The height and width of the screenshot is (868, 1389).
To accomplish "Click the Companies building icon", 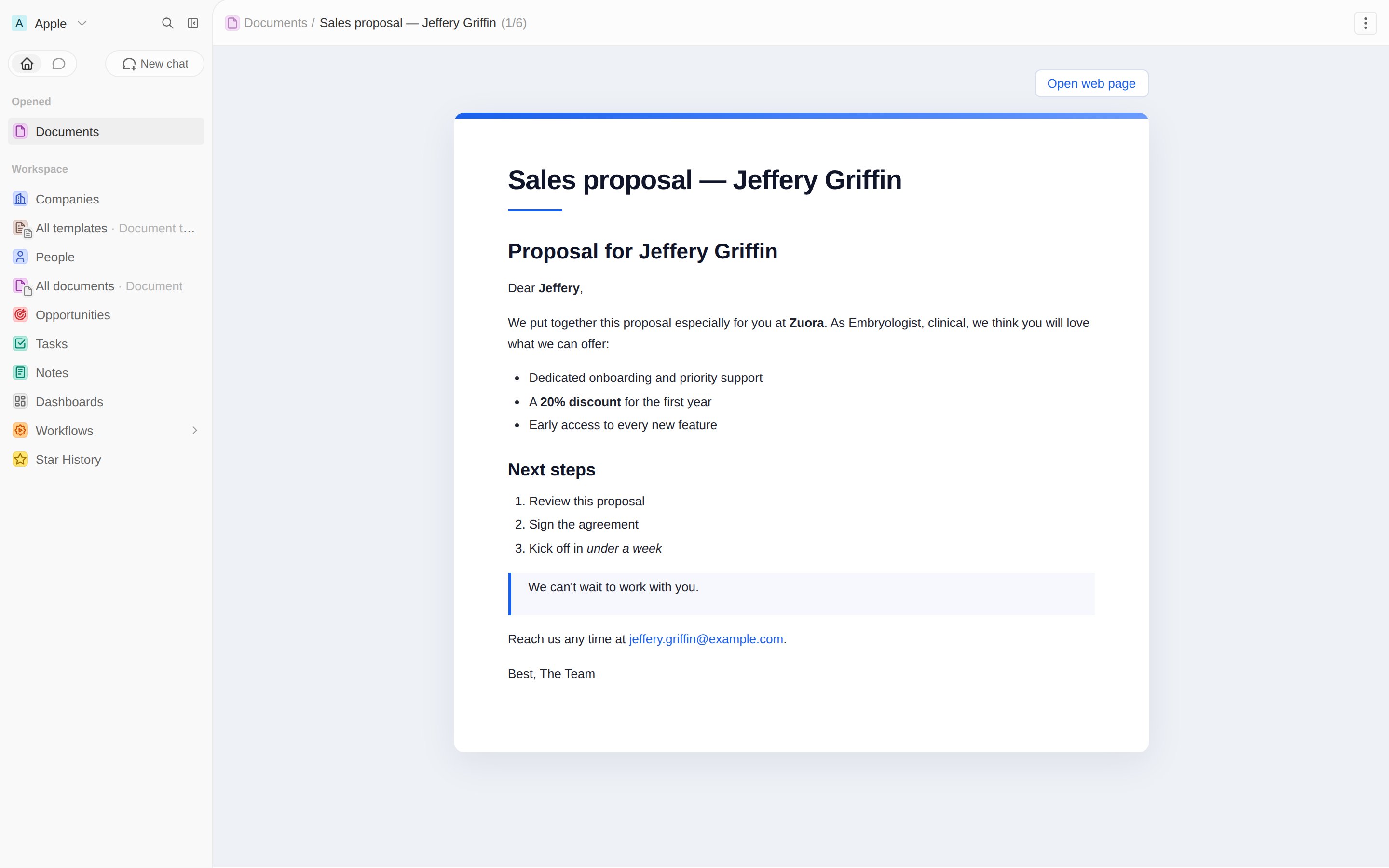I will pos(20,199).
